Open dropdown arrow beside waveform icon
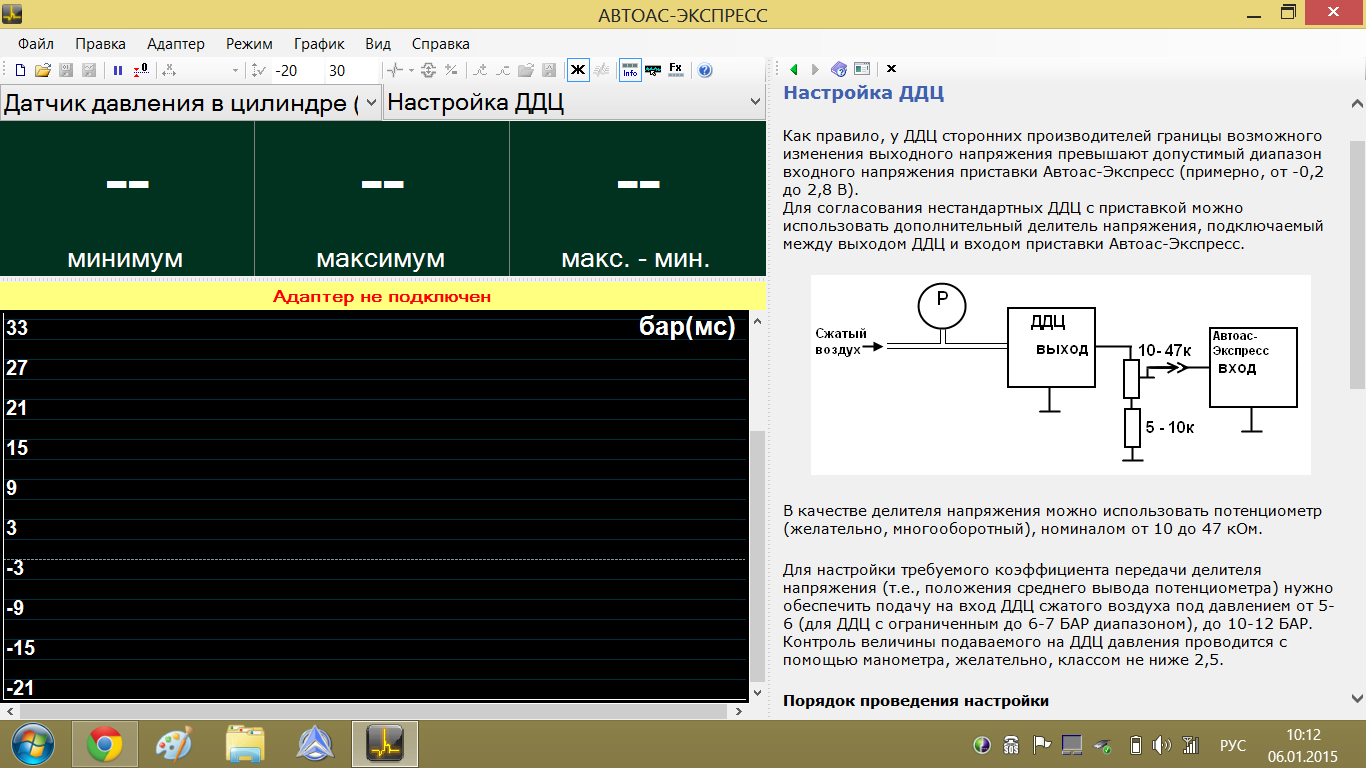 pos(410,71)
